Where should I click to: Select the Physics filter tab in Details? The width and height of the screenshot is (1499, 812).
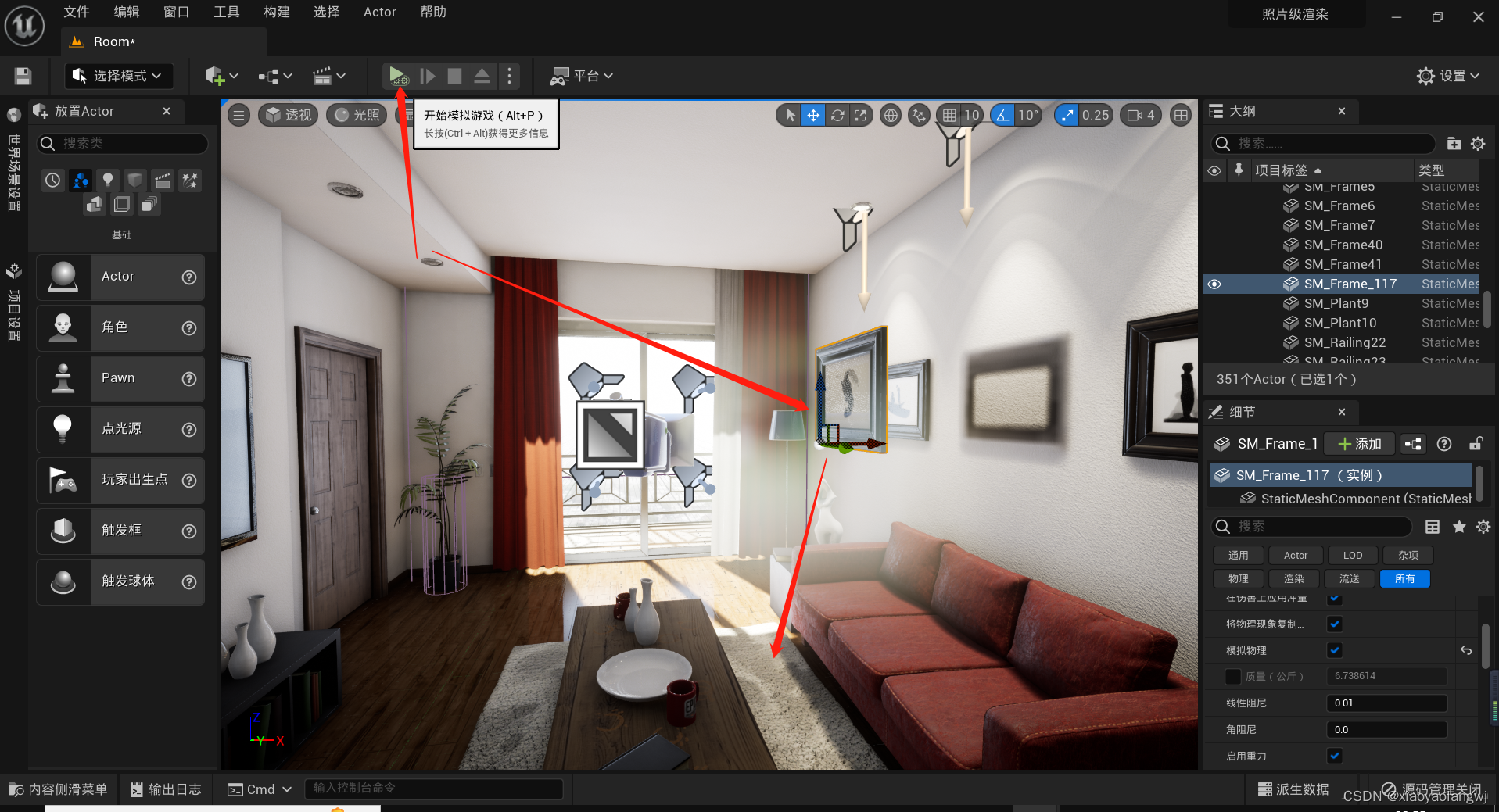click(x=1239, y=579)
